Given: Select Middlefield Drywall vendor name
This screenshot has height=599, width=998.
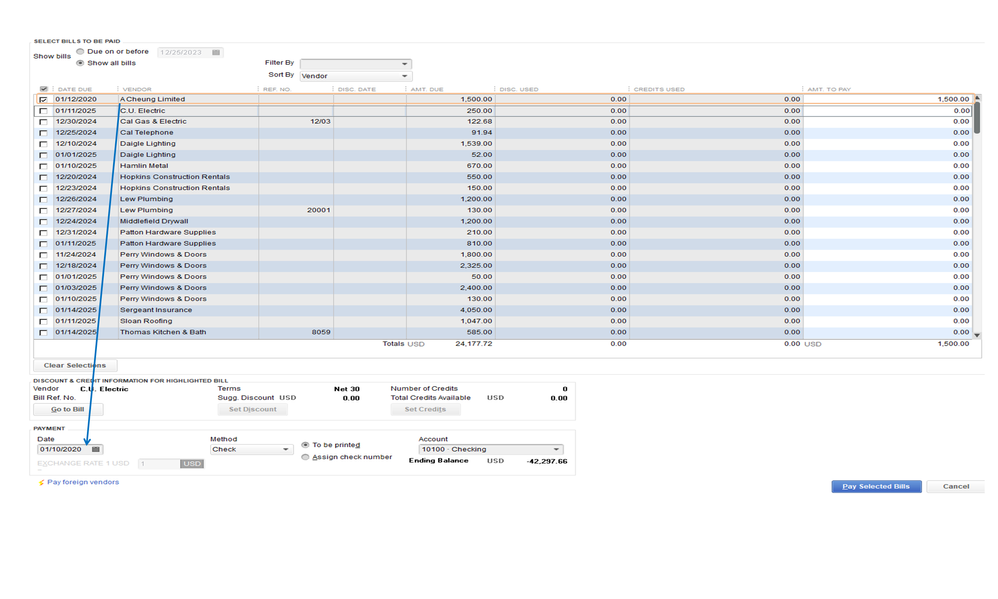Looking at the screenshot, I should 154,222.
